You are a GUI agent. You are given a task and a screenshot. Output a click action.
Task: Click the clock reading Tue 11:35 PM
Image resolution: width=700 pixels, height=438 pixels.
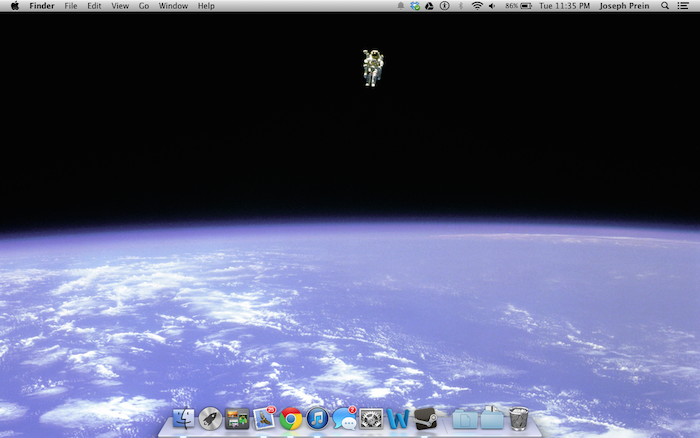pyautogui.click(x=564, y=6)
